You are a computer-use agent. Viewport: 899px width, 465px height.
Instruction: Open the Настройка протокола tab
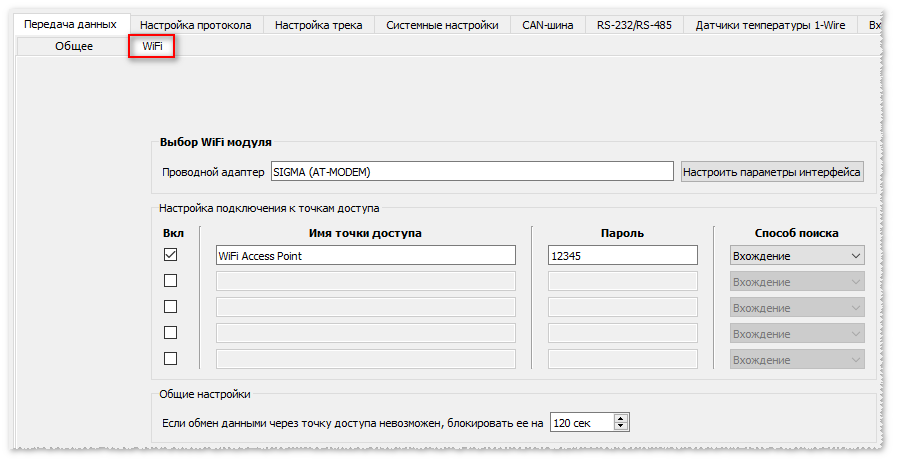(196, 25)
